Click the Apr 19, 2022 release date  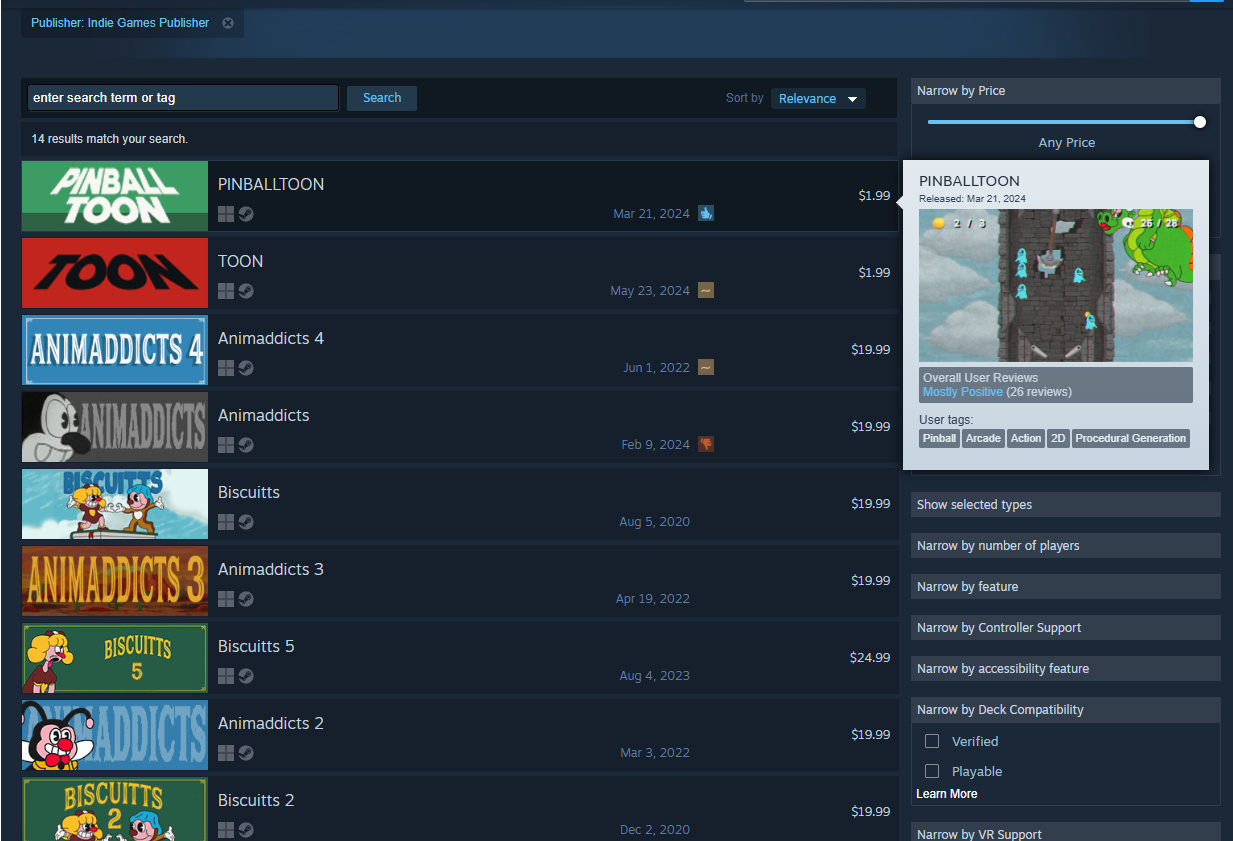(653, 599)
